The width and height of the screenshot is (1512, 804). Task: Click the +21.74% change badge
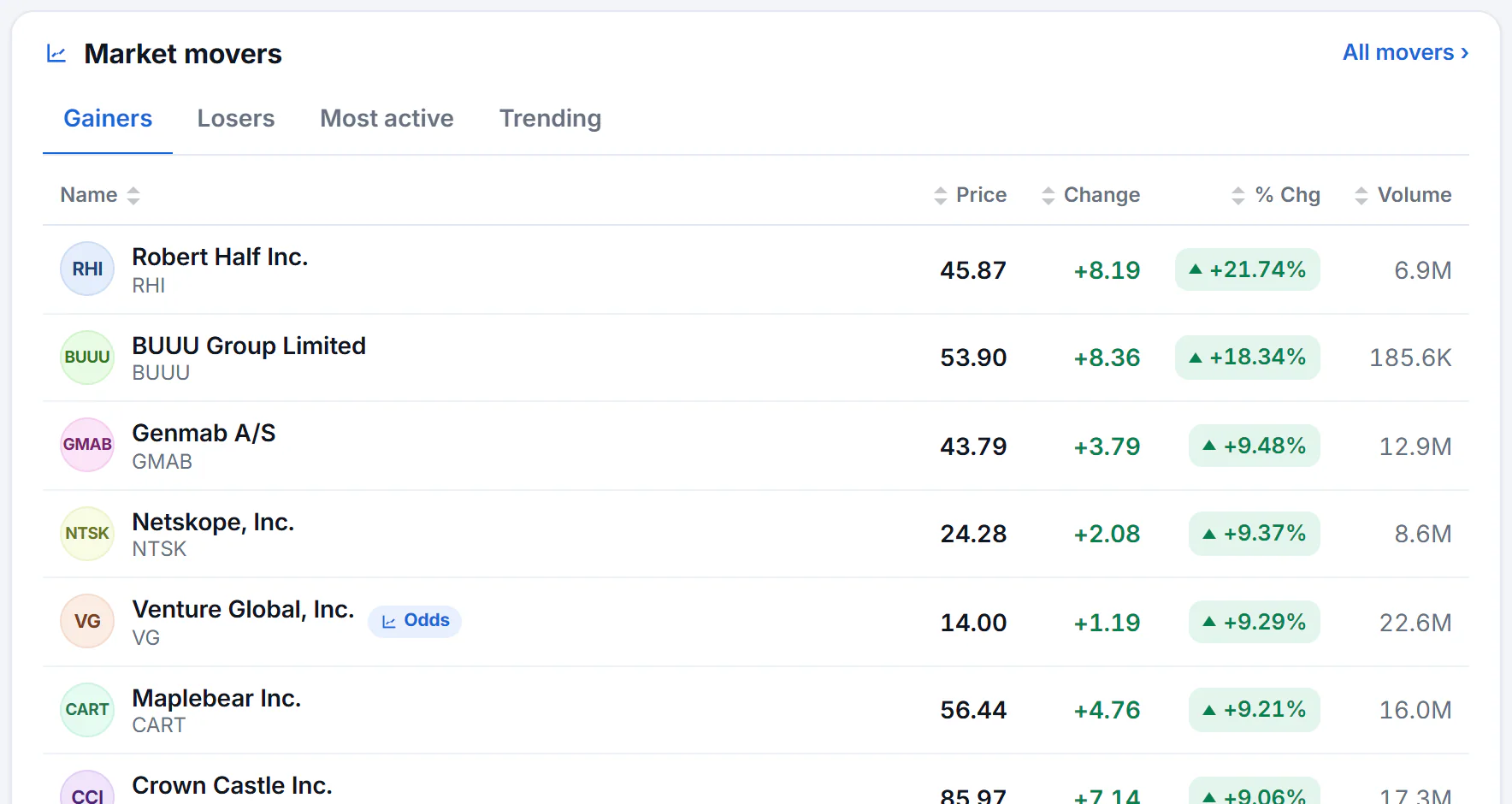click(x=1248, y=269)
